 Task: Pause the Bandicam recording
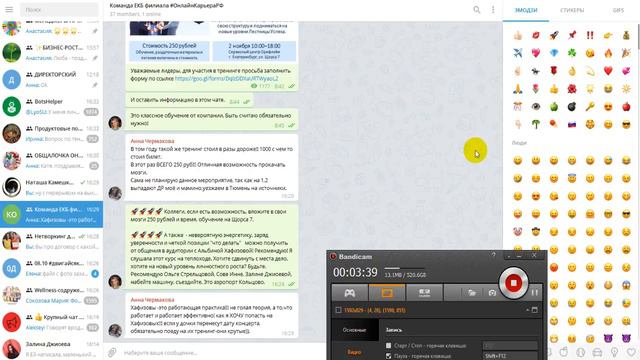pos(535,293)
